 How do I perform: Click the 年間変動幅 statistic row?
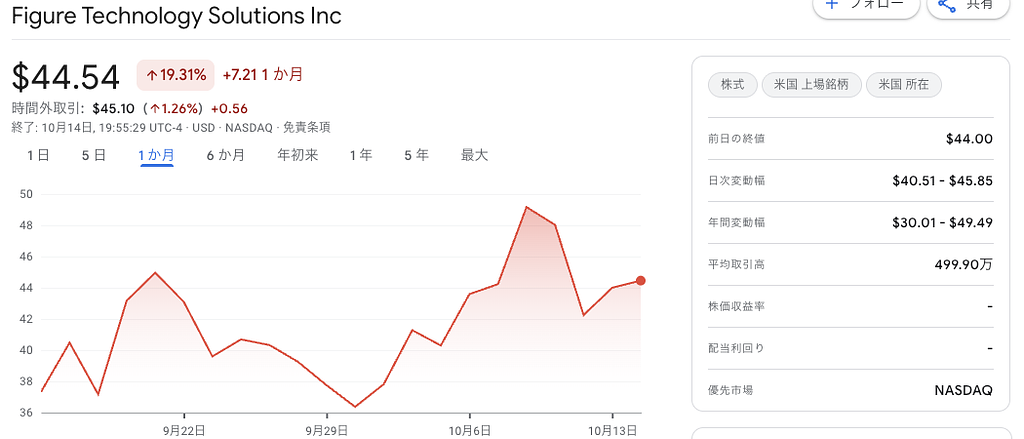(850, 222)
